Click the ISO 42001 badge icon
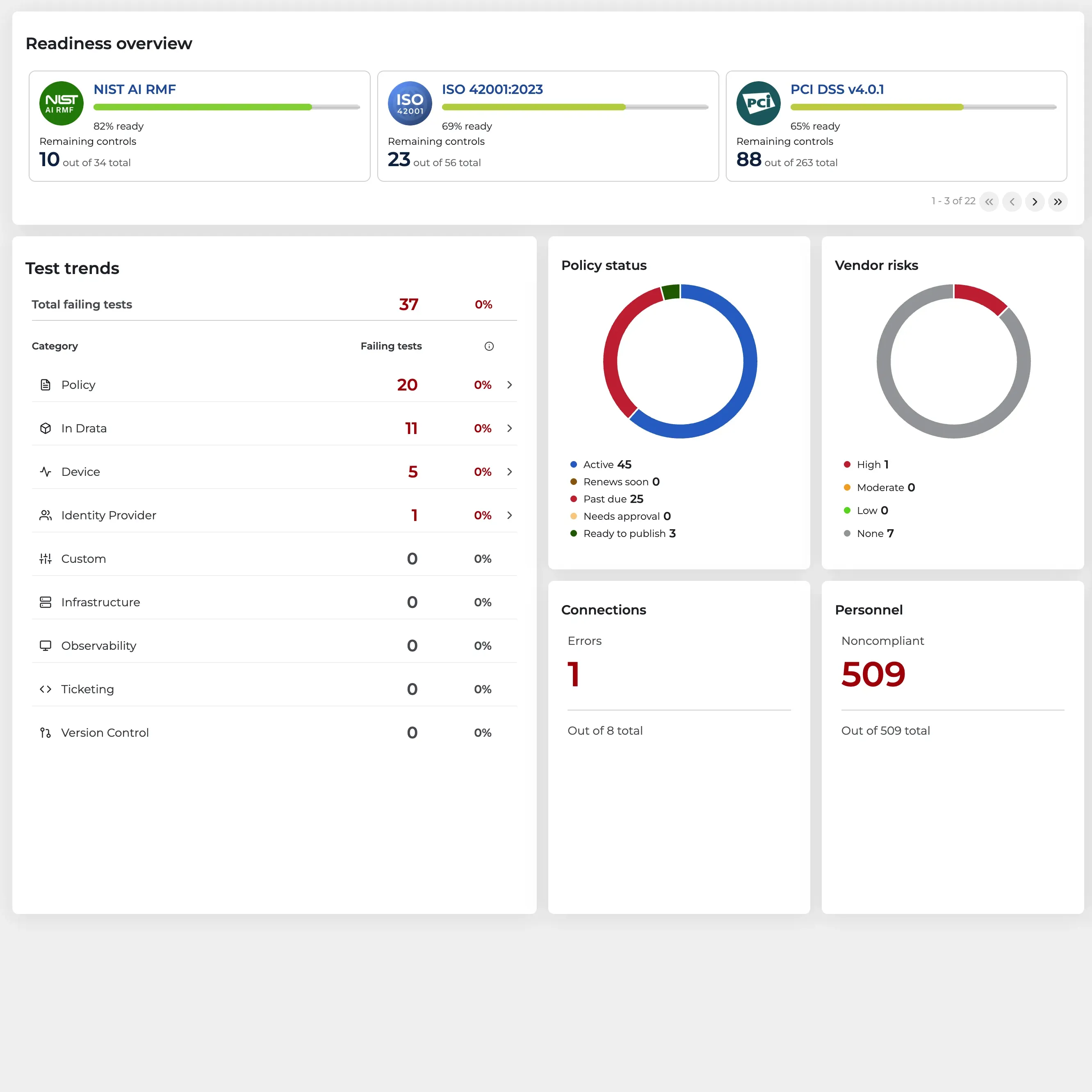The image size is (1092, 1092). tap(410, 103)
